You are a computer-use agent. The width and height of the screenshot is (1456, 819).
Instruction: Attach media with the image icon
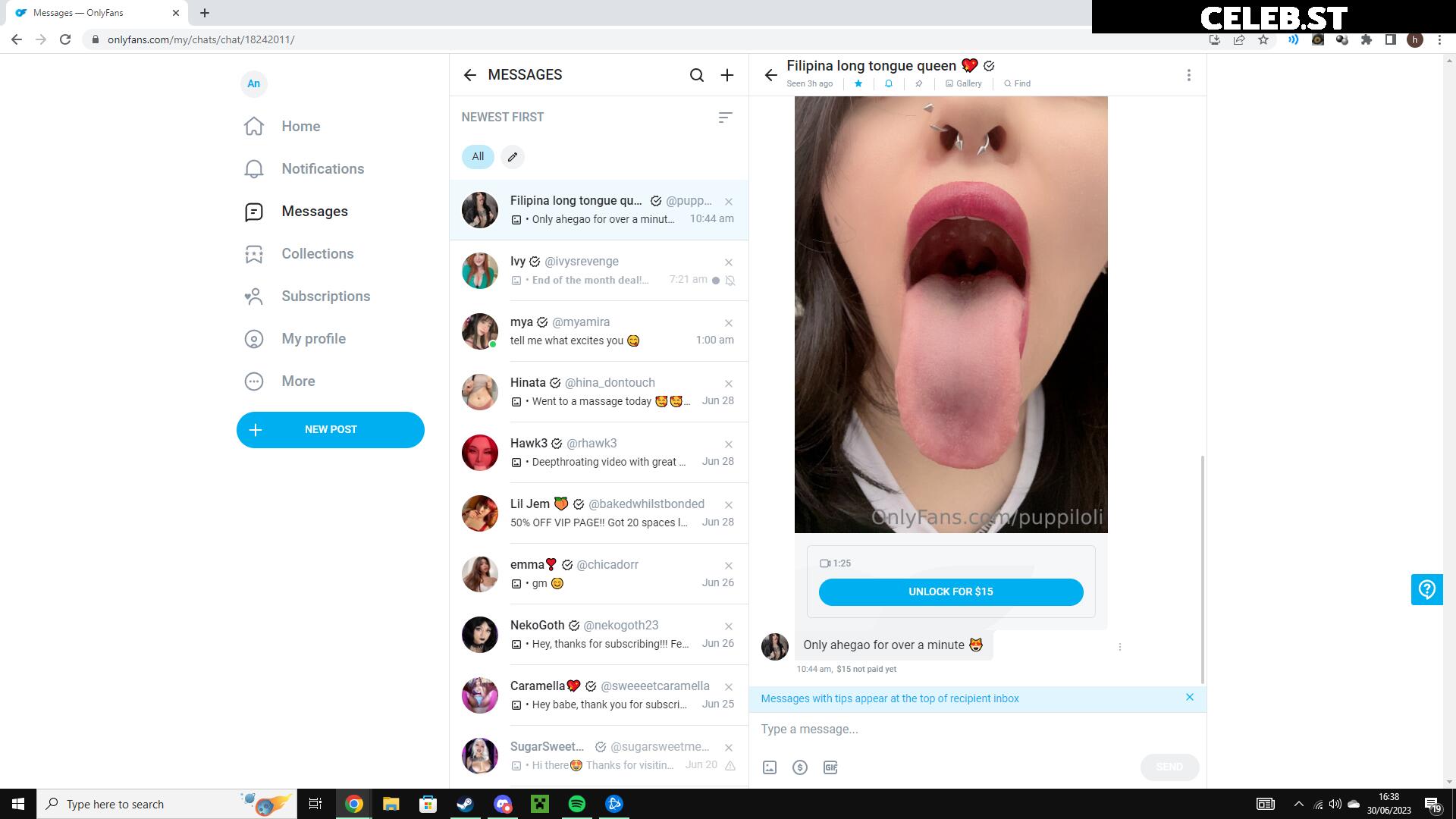pos(770,767)
